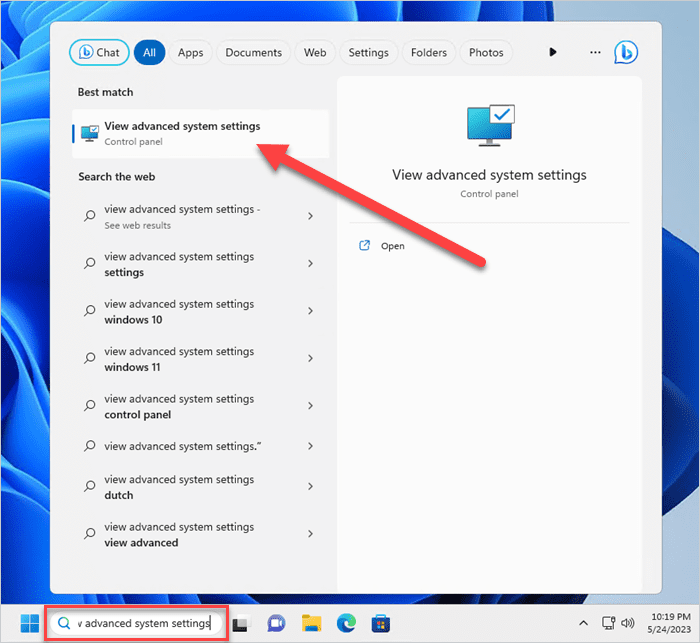This screenshot has width=700, height=643.
Task: Open View advanced system settings best match
Action: [200, 134]
